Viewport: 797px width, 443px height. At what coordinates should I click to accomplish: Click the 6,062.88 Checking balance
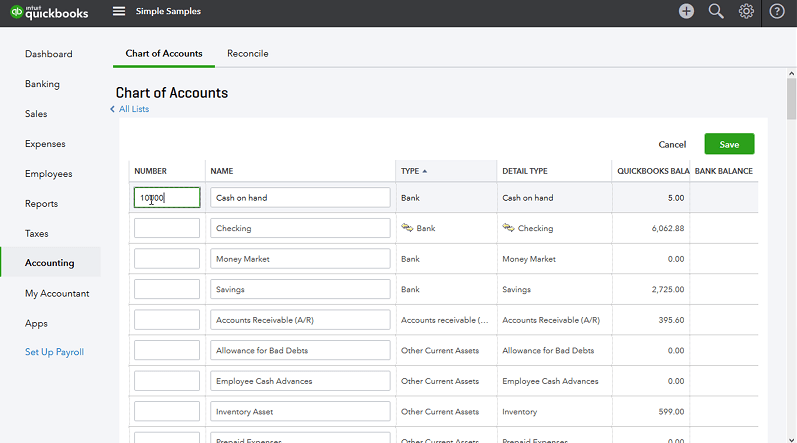click(x=668, y=228)
